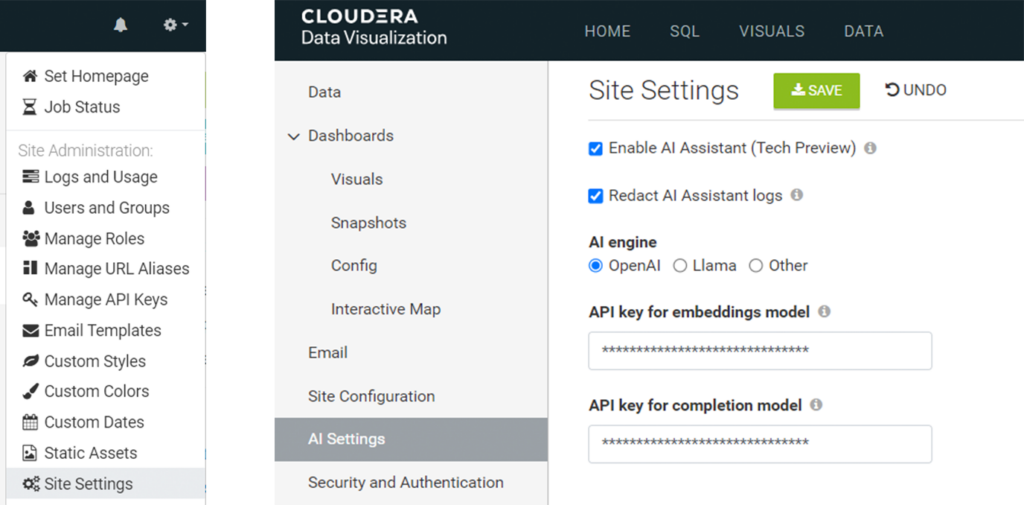
Task: Focus the embeddings model API key field
Action: click(760, 351)
